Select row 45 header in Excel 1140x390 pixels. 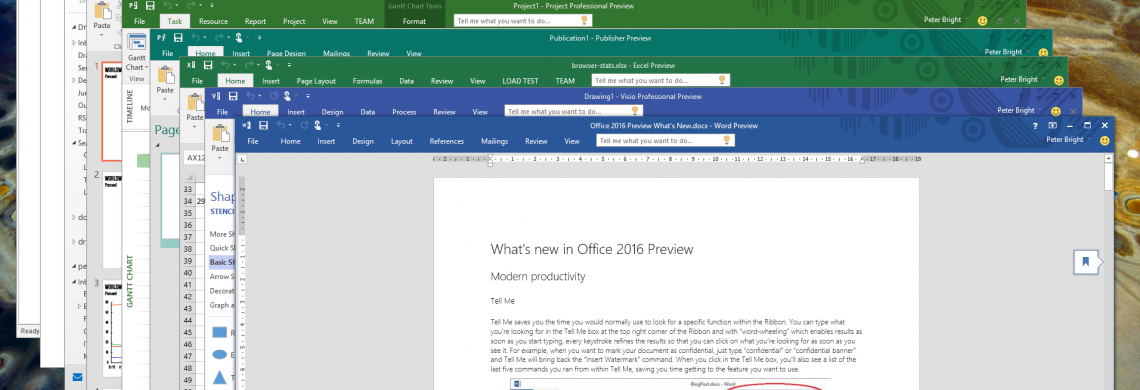pos(187,332)
